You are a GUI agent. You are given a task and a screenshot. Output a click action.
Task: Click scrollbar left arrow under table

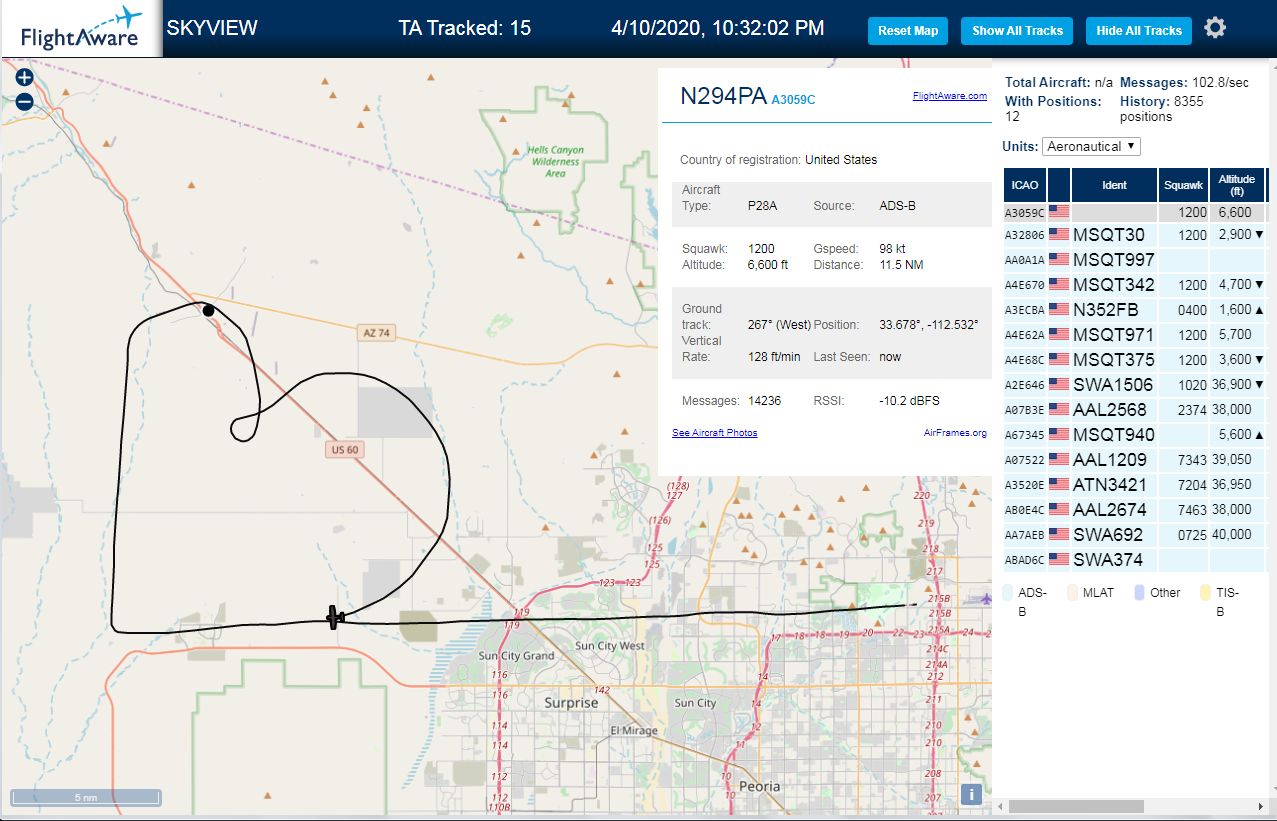pos(1000,806)
